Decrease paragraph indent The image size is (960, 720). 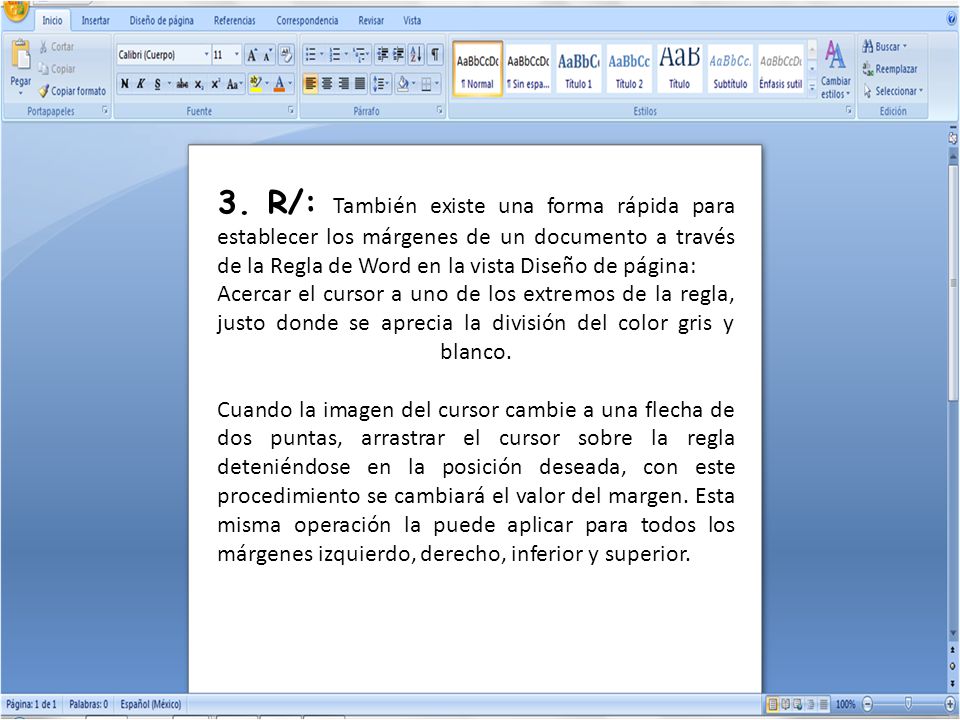(x=383, y=55)
